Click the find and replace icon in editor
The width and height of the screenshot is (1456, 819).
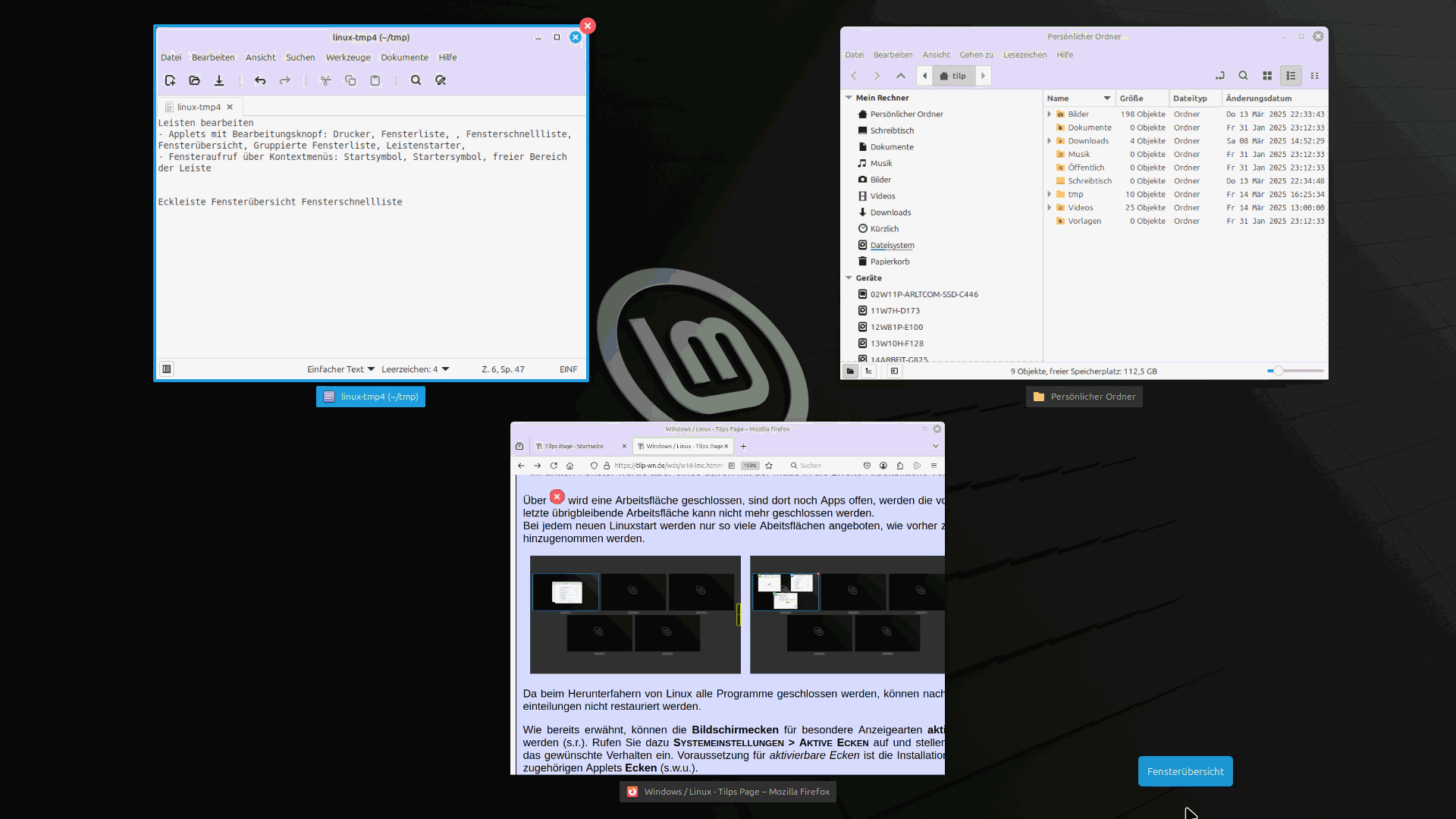(441, 80)
